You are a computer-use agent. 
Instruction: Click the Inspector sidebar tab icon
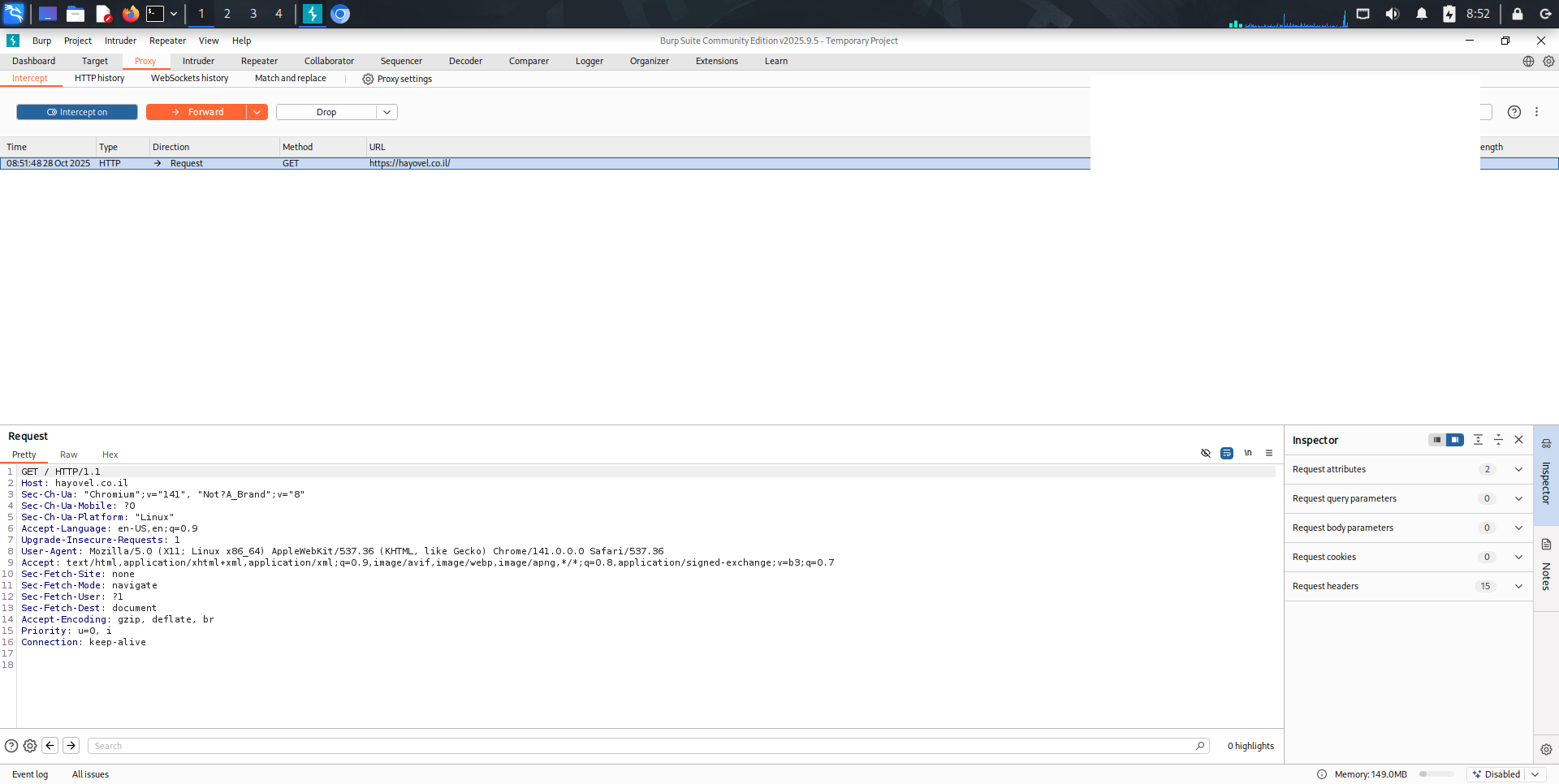pos(1546,476)
